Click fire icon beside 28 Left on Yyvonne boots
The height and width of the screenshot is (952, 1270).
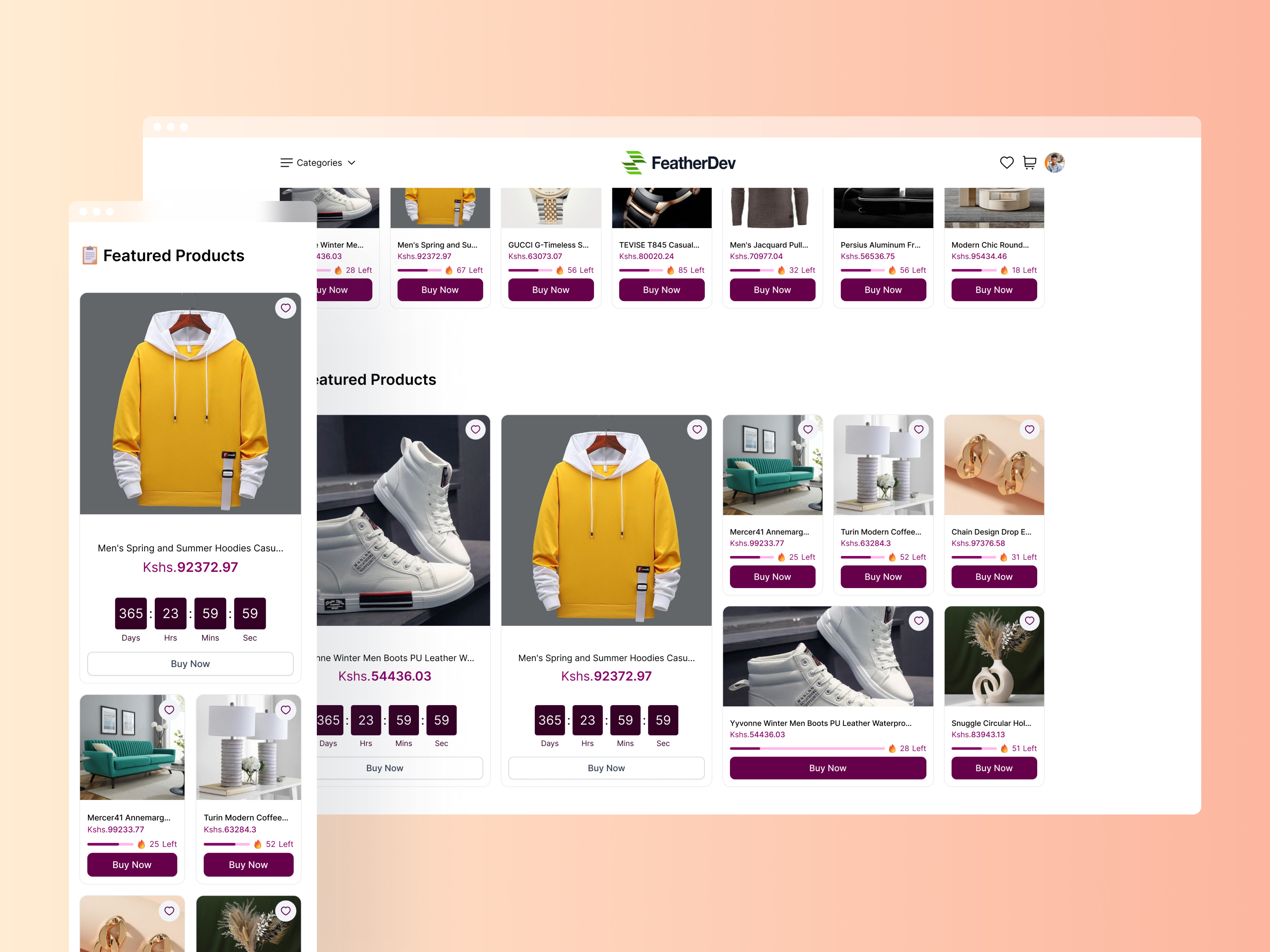(892, 748)
